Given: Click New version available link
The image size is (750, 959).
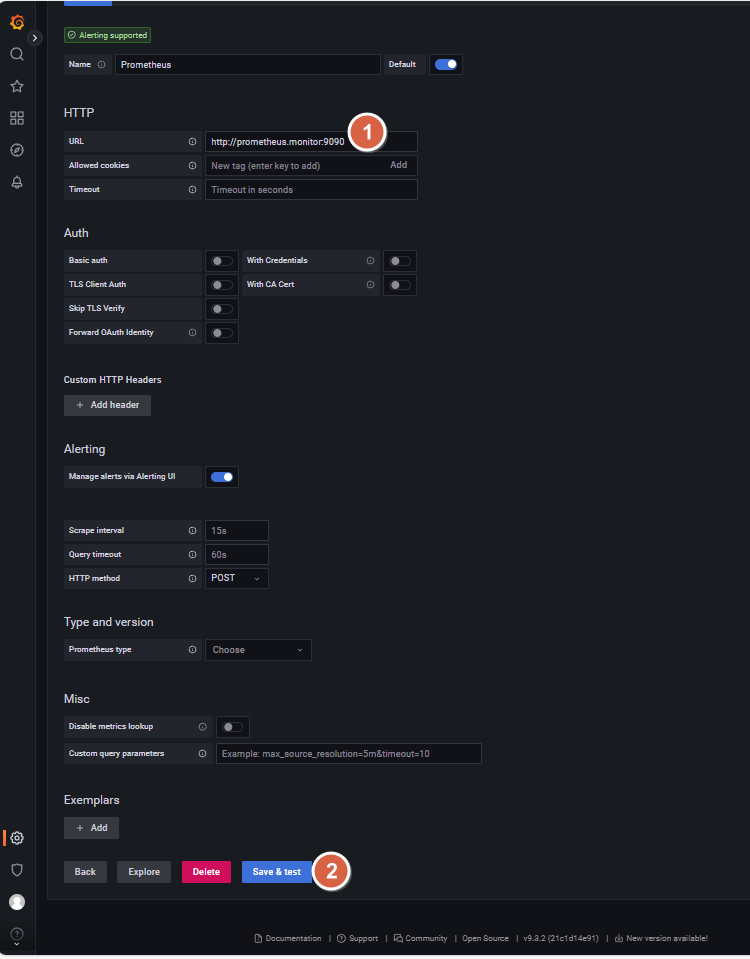Looking at the screenshot, I should 661,938.
